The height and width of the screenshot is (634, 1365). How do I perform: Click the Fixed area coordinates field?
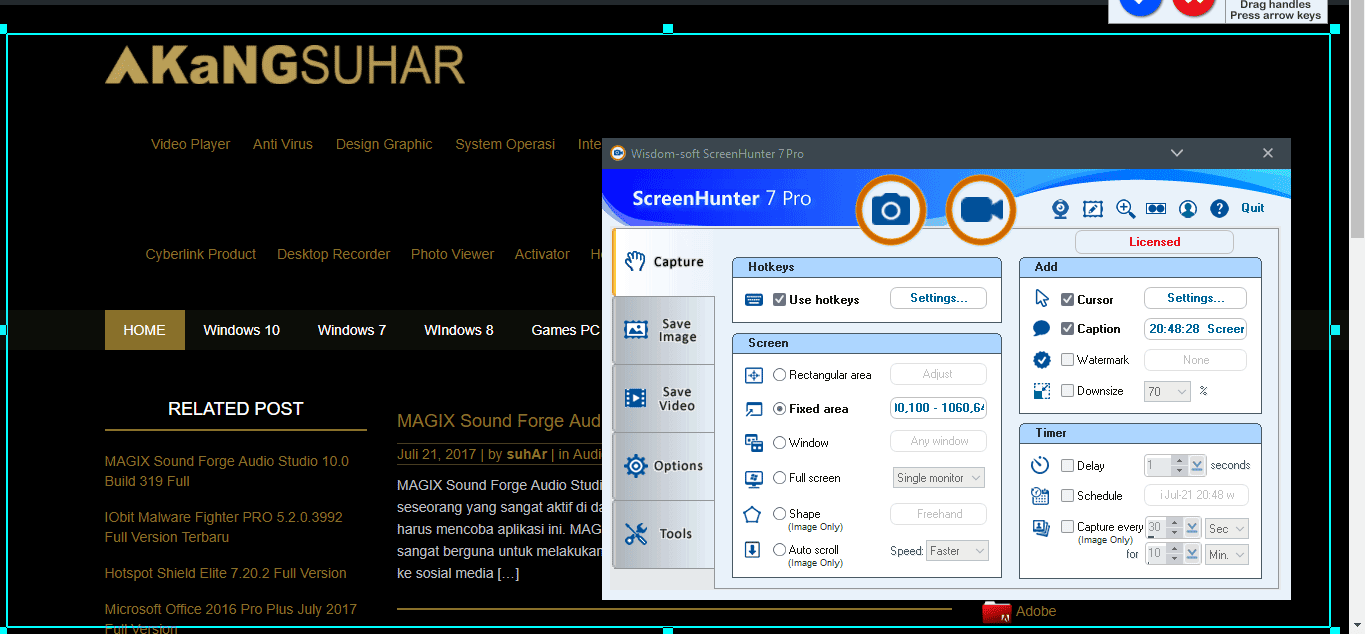coord(938,408)
